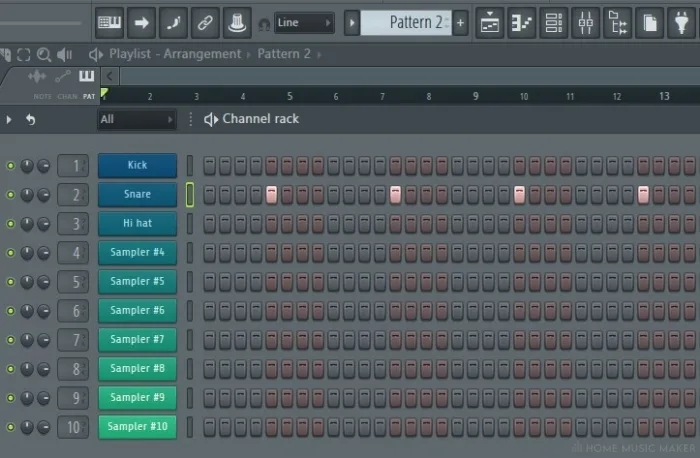Image resolution: width=700 pixels, height=458 pixels.
Task: Mute the Kick channel green LED
Action: pyautogui.click(x=10, y=166)
